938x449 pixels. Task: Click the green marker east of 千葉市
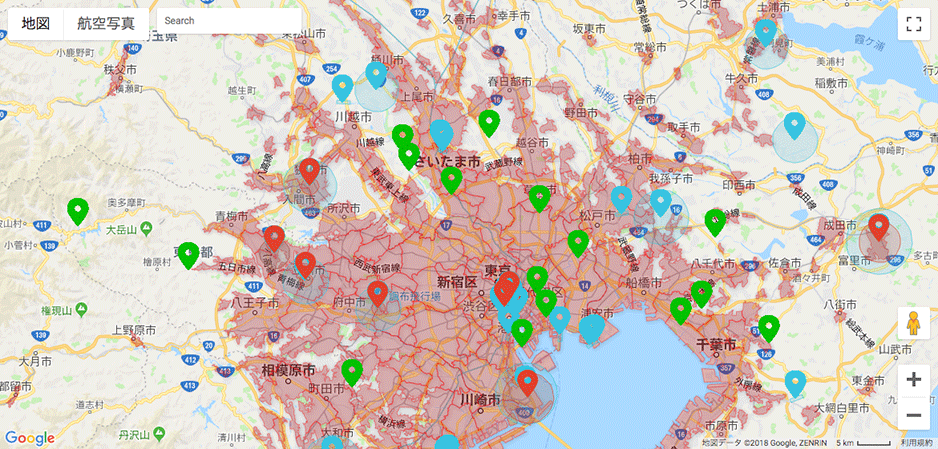coord(768,327)
